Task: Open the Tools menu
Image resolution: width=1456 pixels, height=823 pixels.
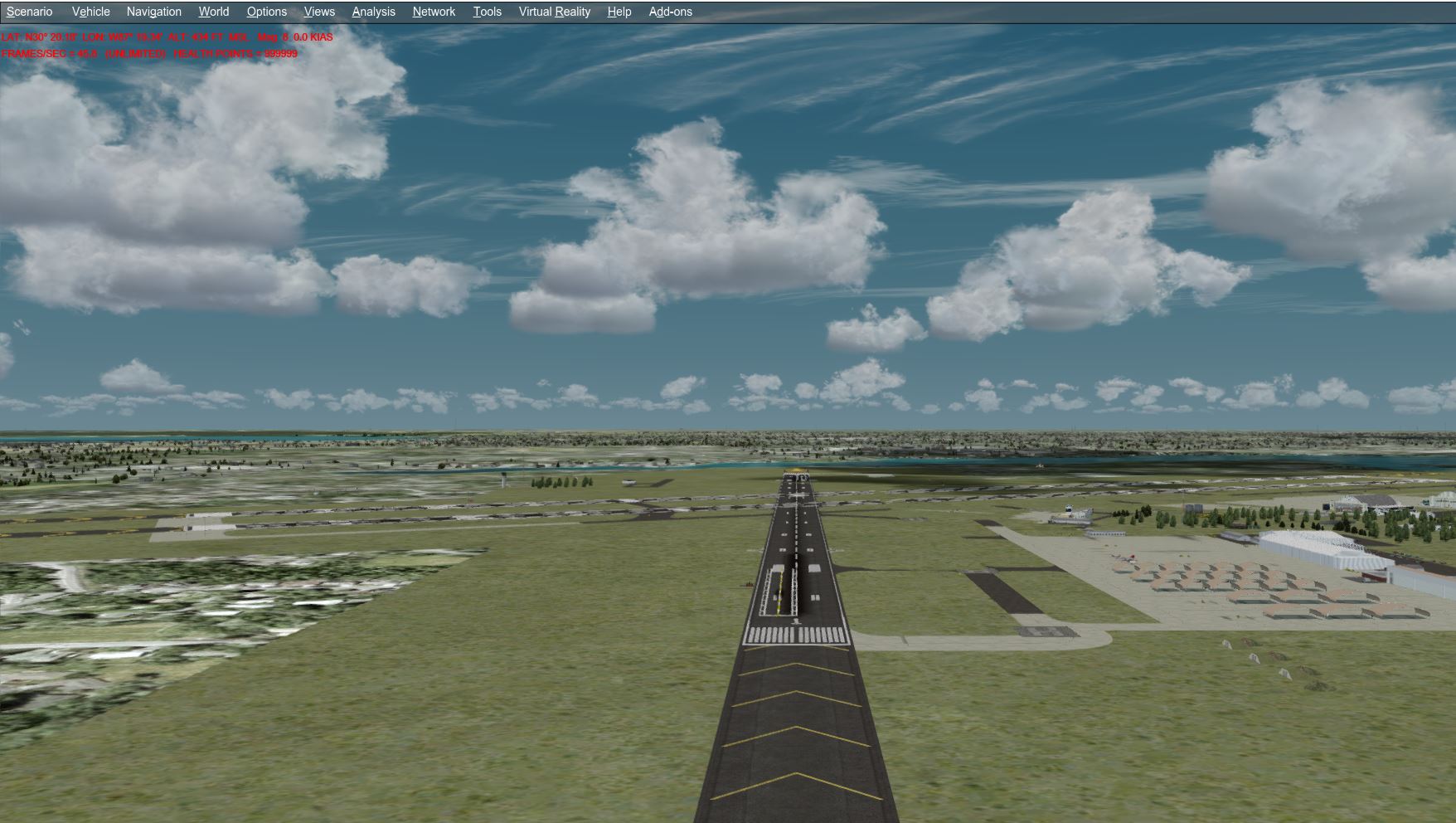Action: point(487,12)
